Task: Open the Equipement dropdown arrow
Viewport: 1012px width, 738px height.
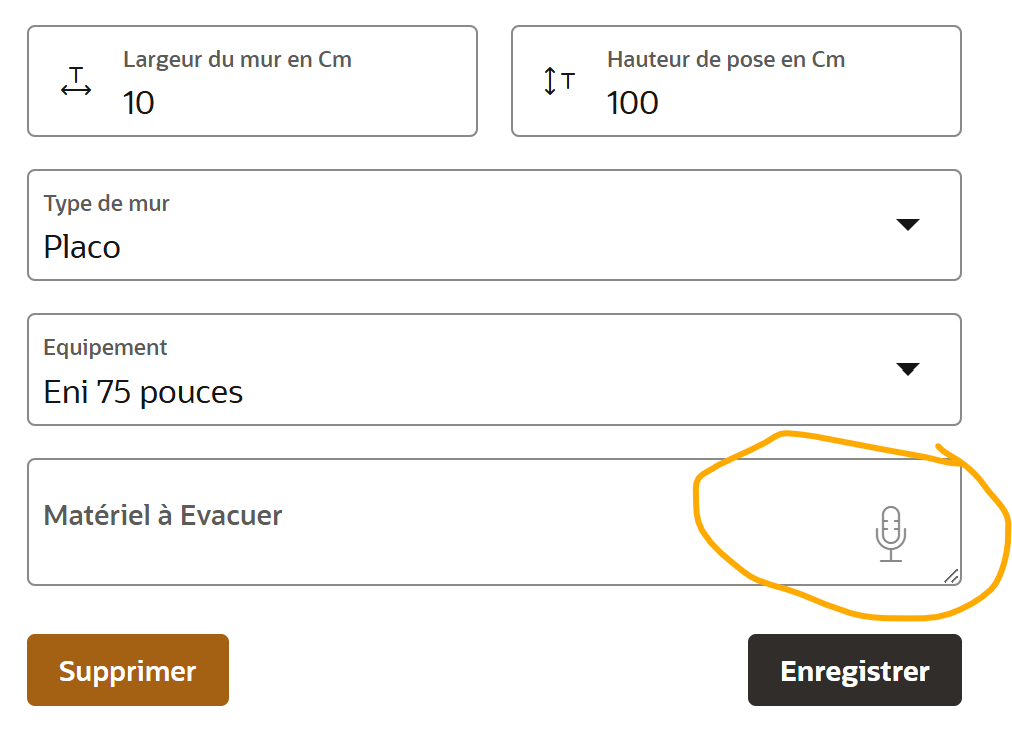Action: (x=907, y=369)
